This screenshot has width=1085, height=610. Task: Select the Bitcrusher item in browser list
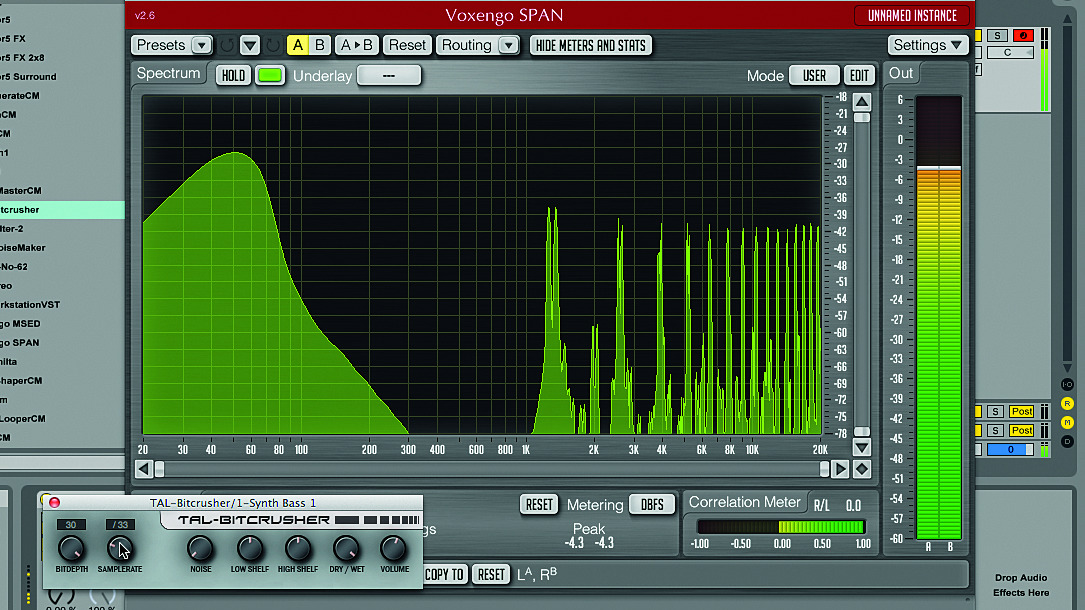pyautogui.click(x=62, y=210)
